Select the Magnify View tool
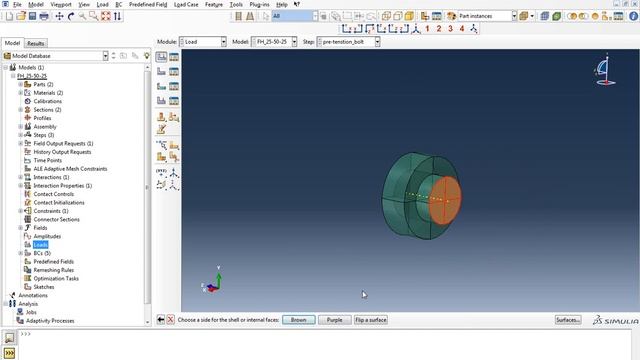The height and width of the screenshot is (360, 640). 82,16
